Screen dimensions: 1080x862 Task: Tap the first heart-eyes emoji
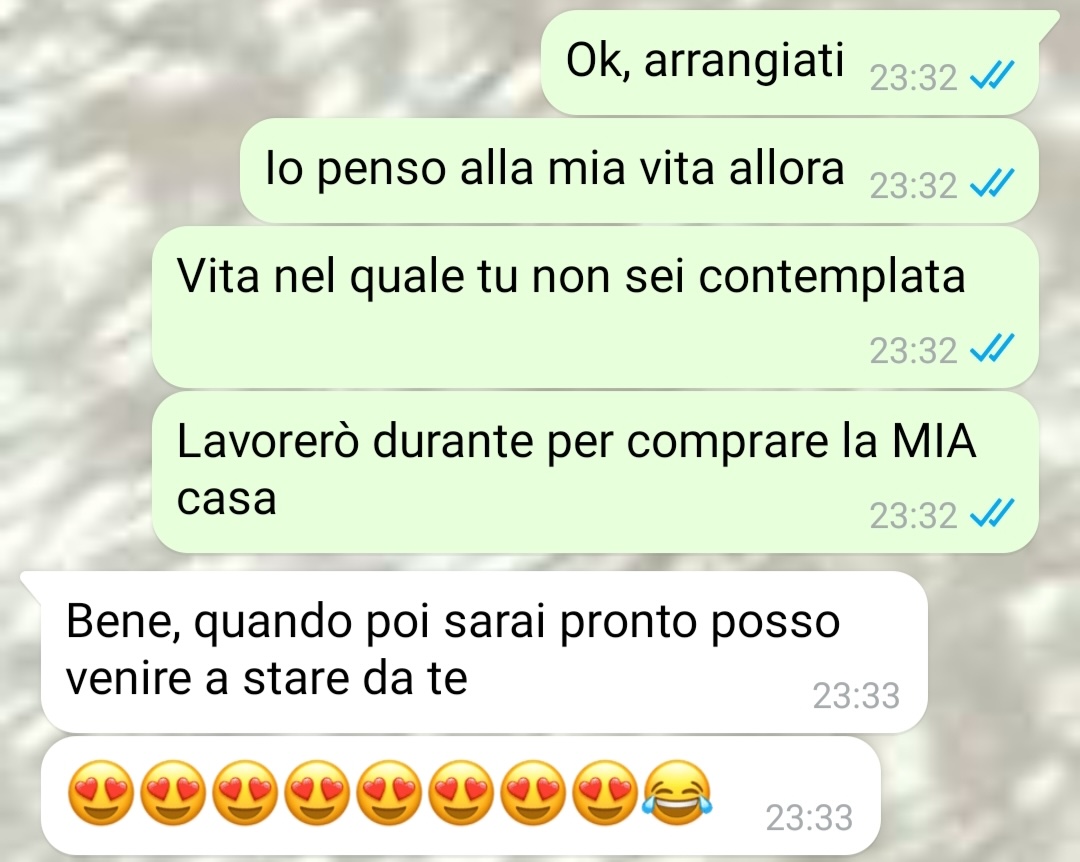(101, 792)
